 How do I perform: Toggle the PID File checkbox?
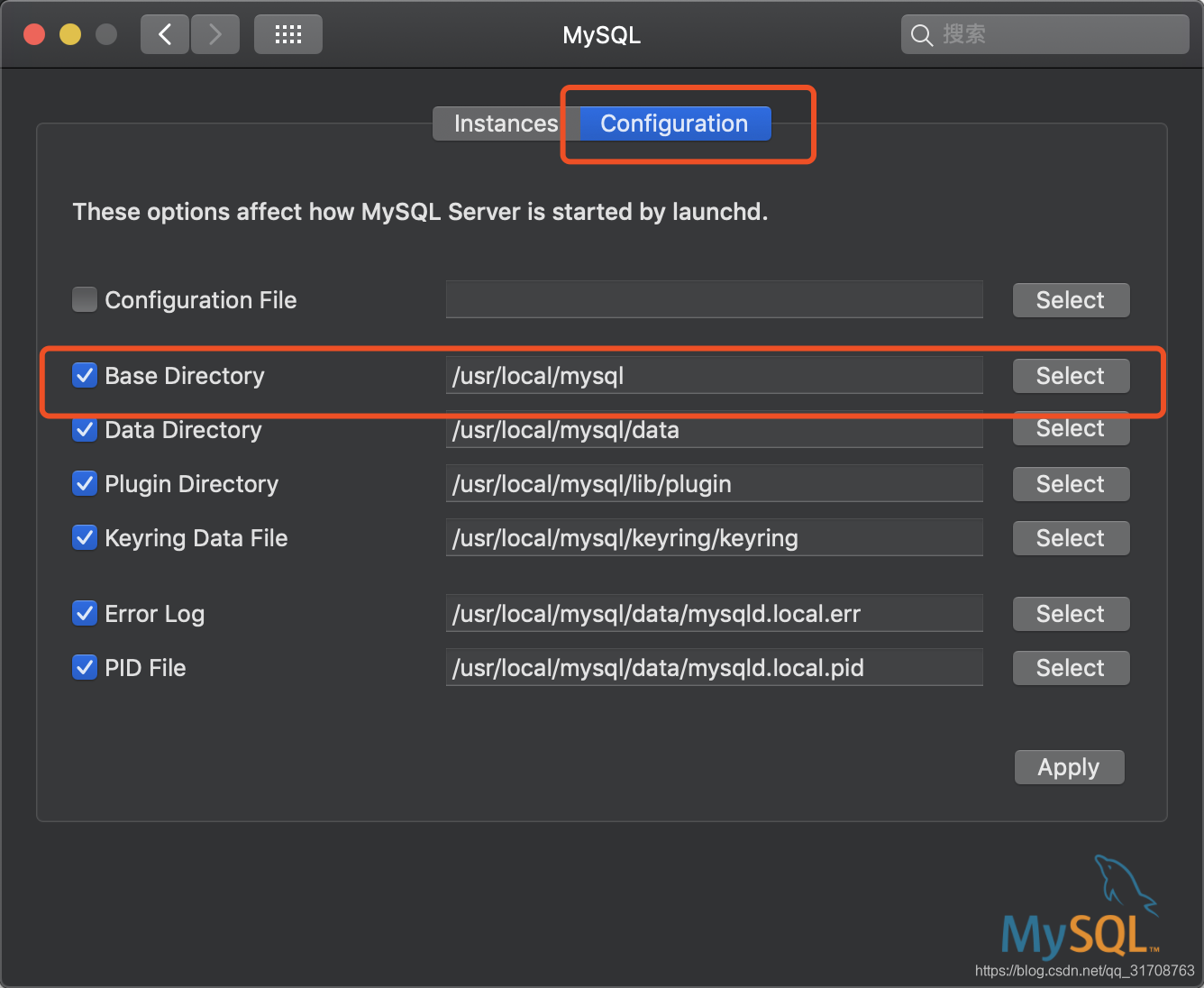[85, 667]
